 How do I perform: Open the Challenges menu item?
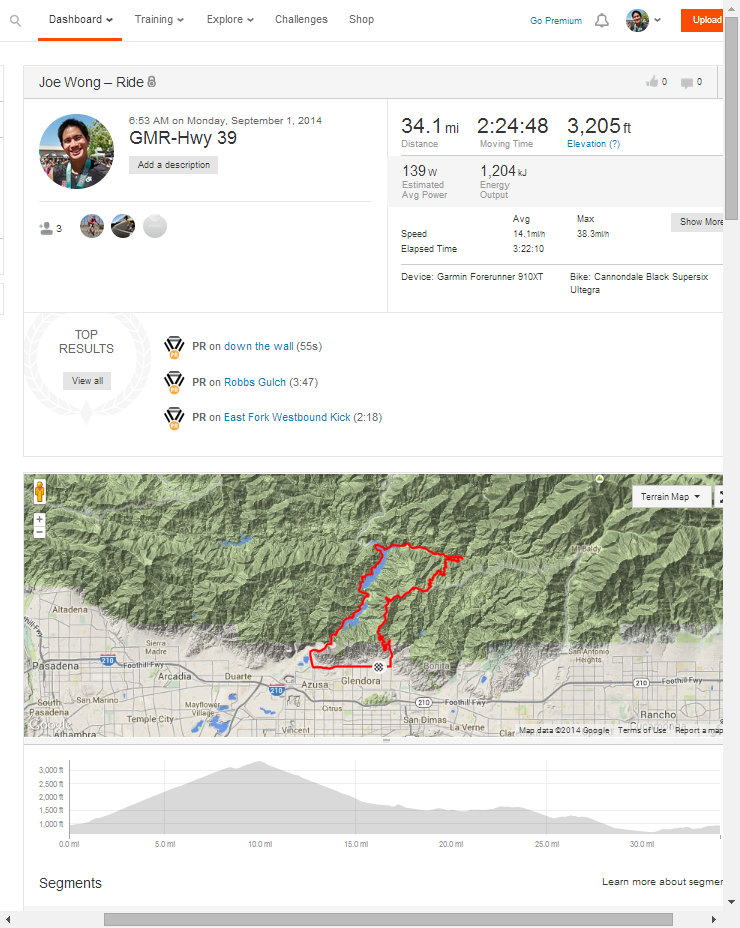click(x=301, y=19)
